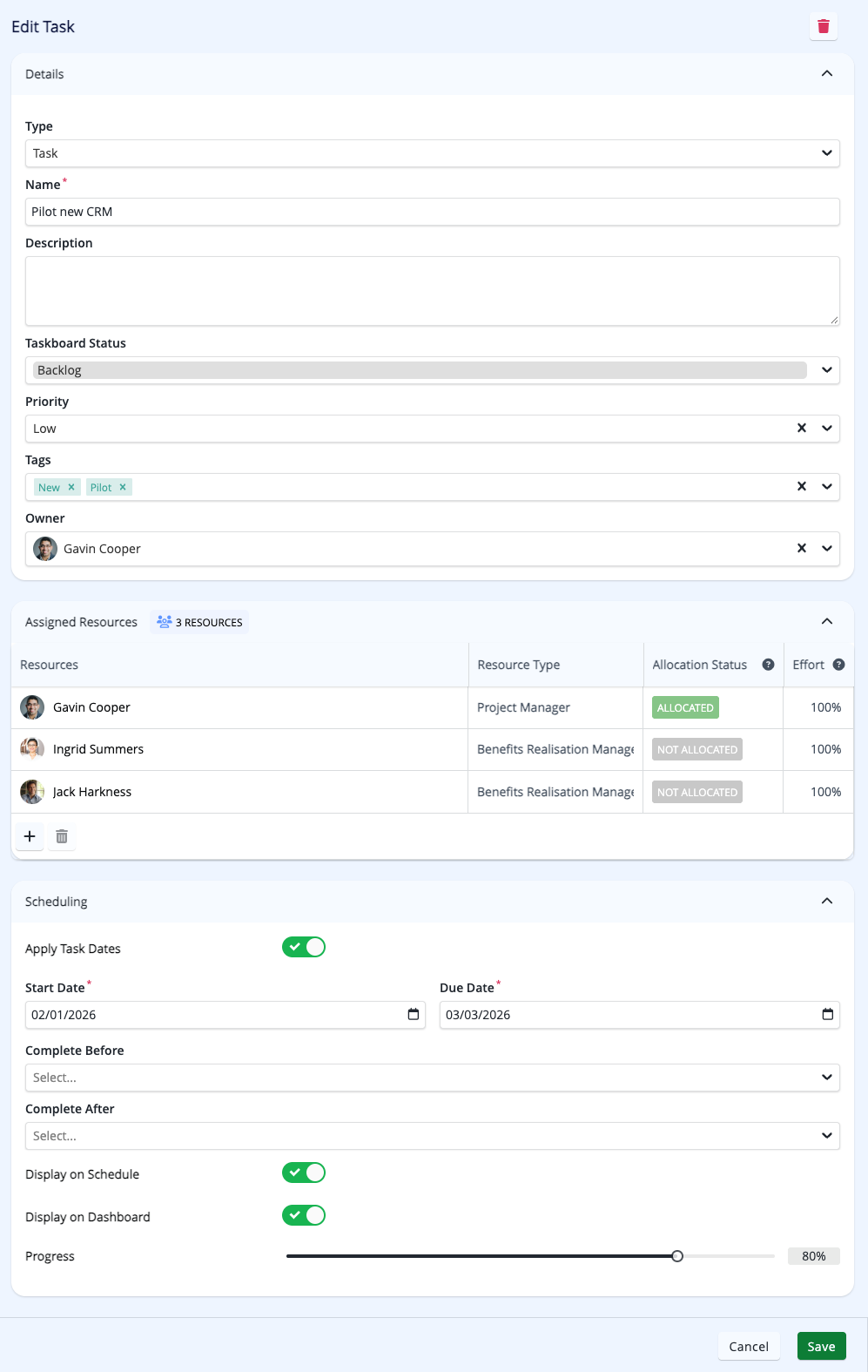
Task: Click the 80% progress value box
Action: (814, 1256)
